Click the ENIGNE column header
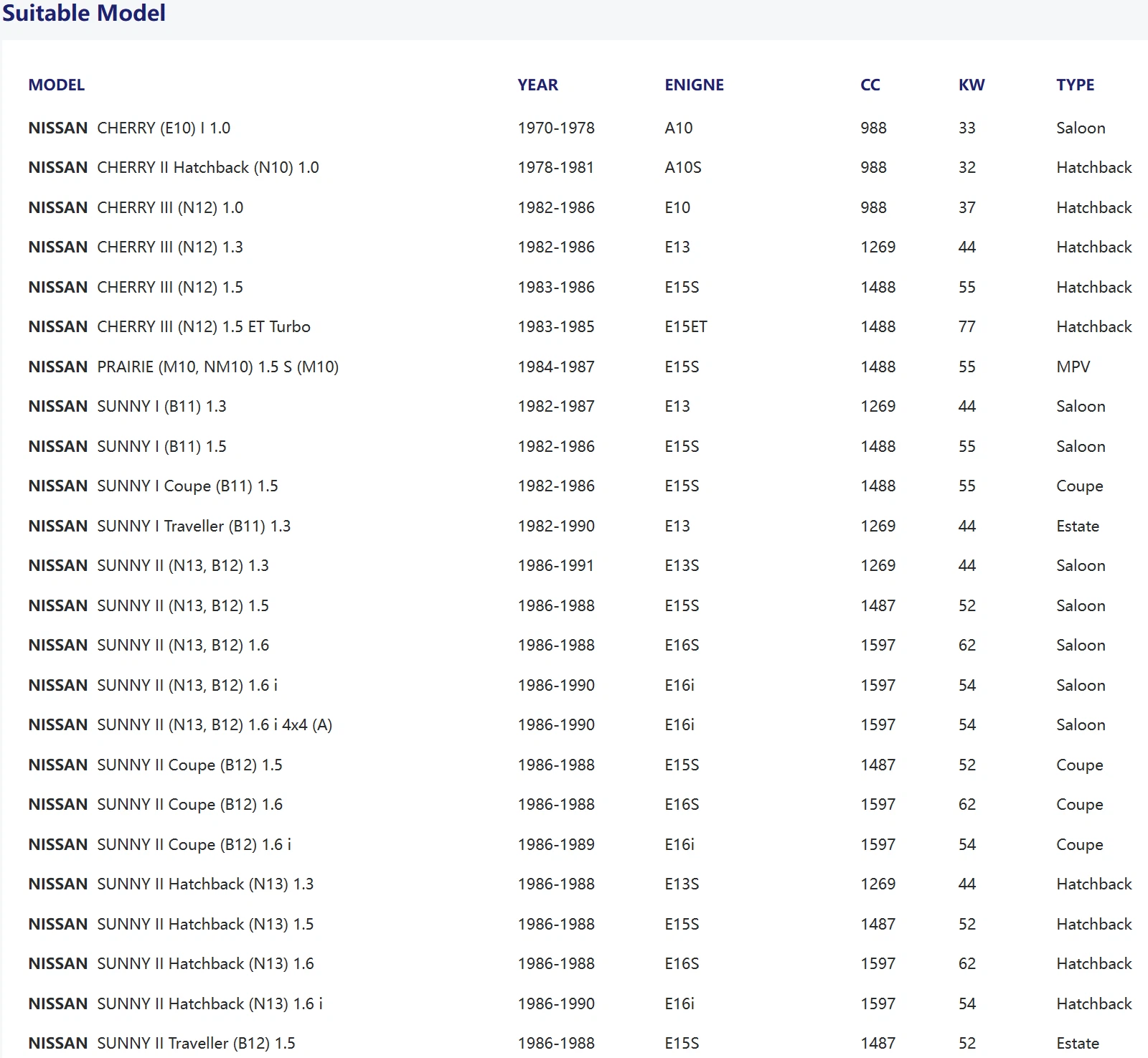Screen dimensions: 1148x1058 click(x=695, y=85)
